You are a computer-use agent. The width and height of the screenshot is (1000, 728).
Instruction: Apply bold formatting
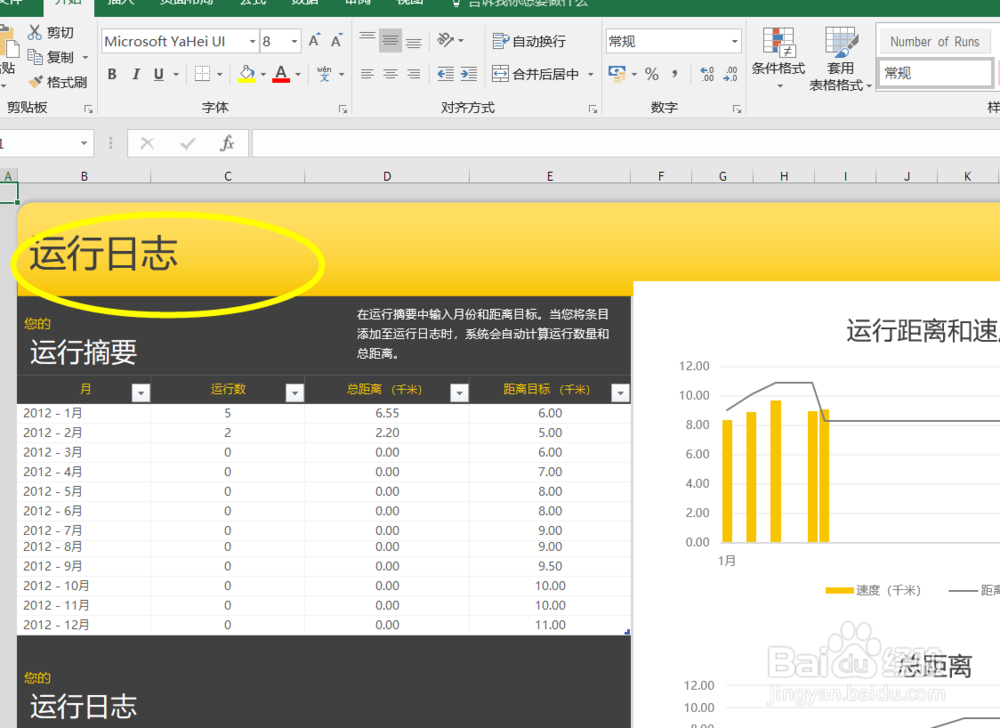(x=112, y=73)
